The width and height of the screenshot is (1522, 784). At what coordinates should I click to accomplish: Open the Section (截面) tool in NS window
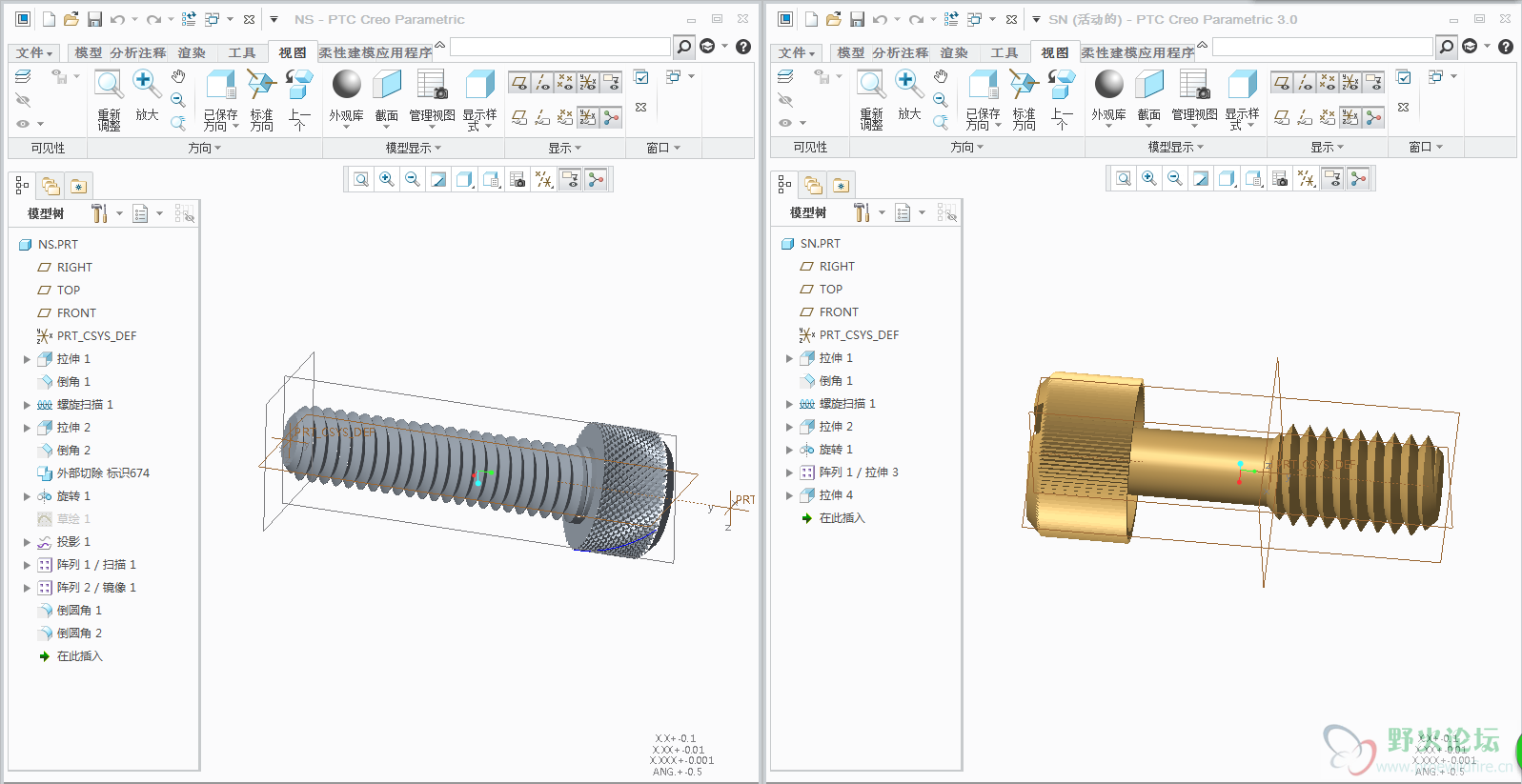pyautogui.click(x=386, y=97)
